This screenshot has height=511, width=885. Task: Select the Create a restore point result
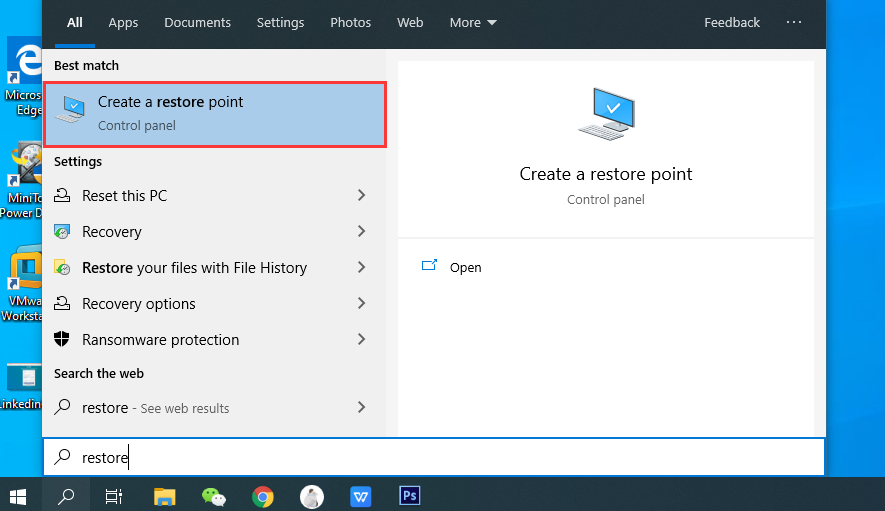215,115
